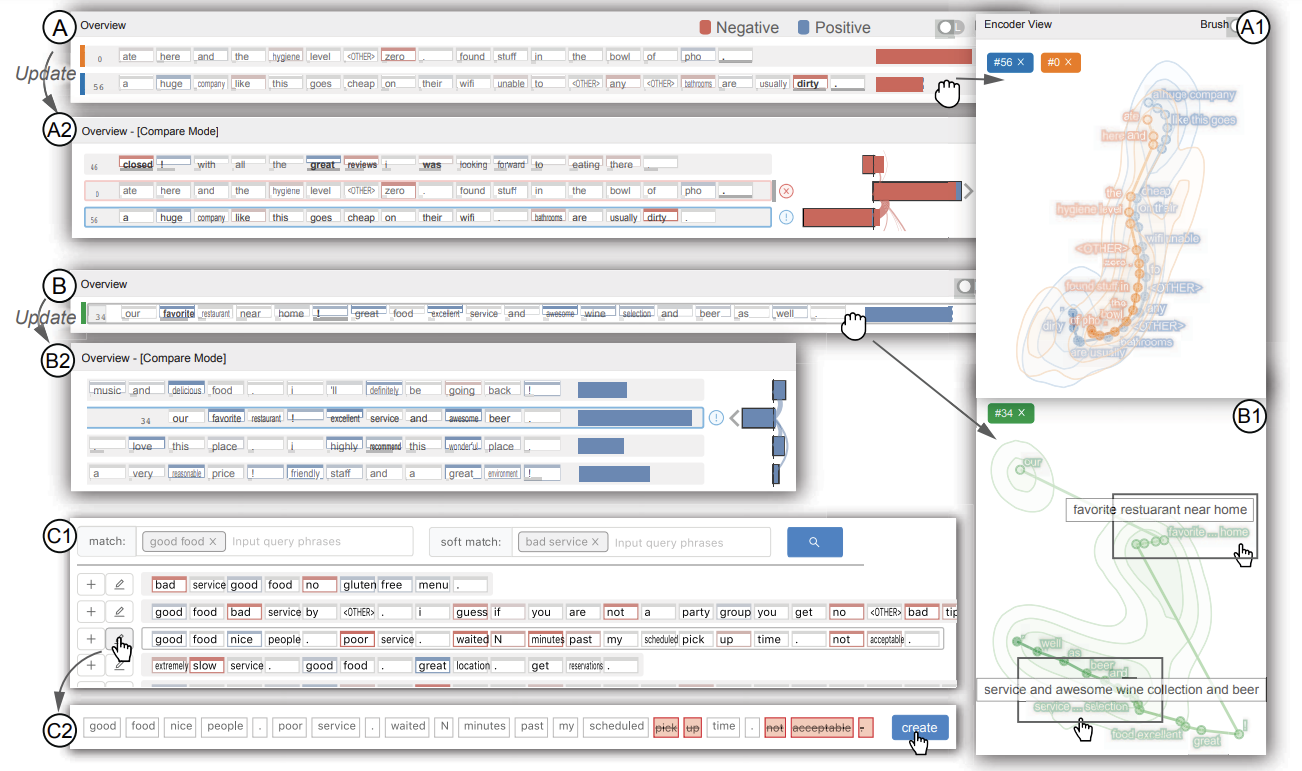Image resolution: width=1302 pixels, height=771 pixels.
Task: Edit the 'good food bad service by' sentence
Action: [119, 612]
